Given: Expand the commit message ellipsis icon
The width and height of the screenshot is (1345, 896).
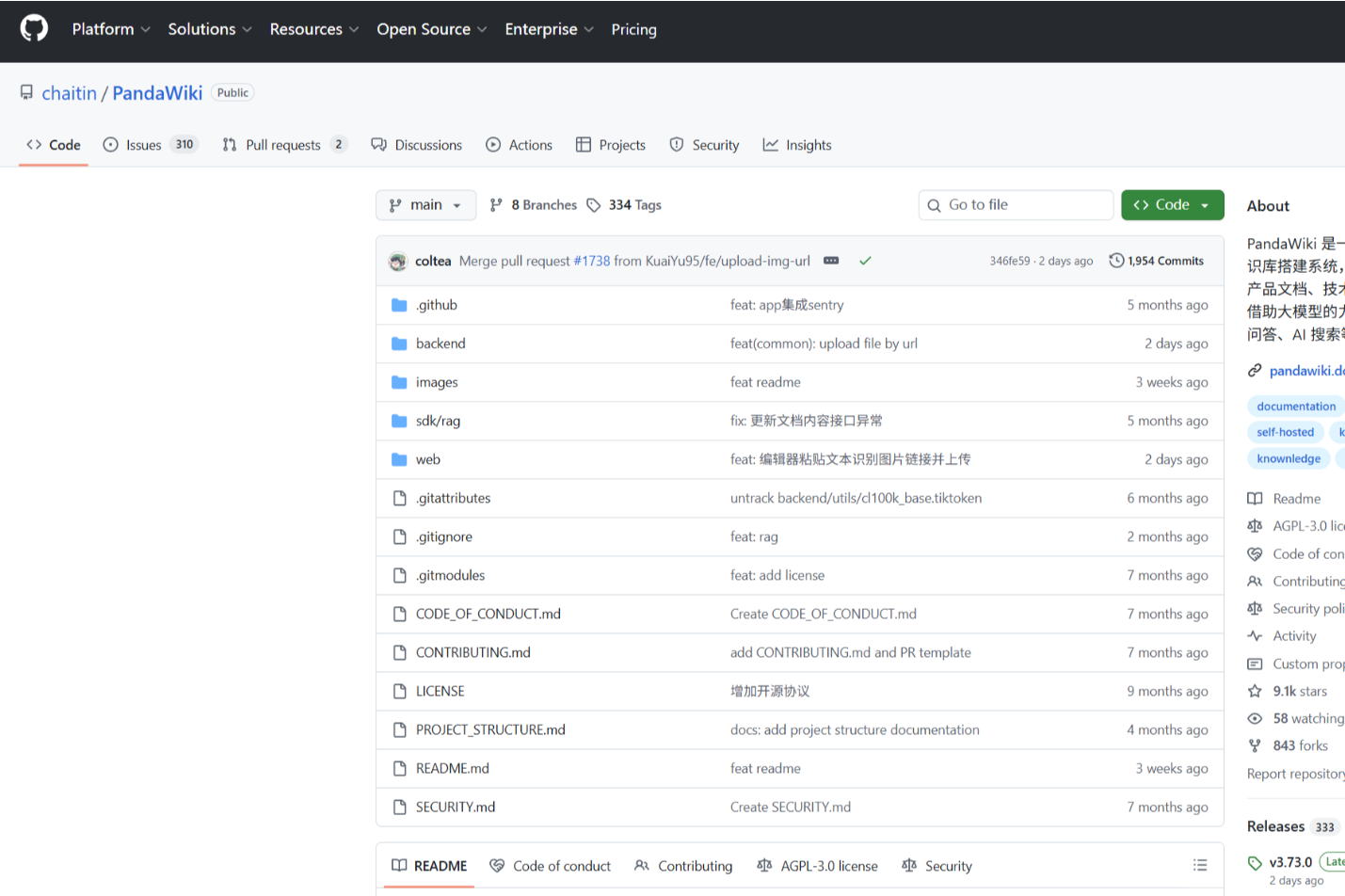Looking at the screenshot, I should click(831, 261).
